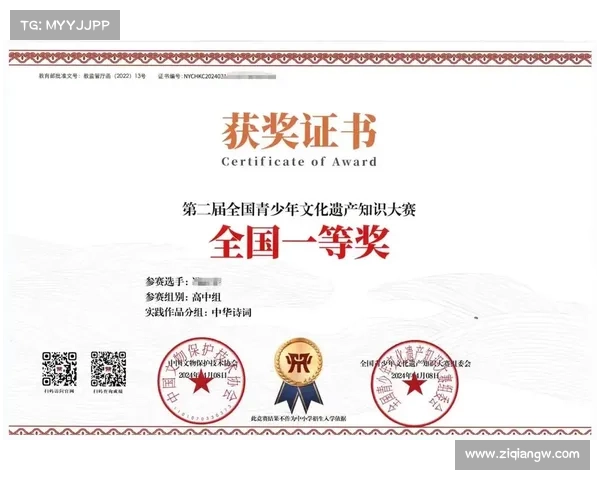The image size is (600, 480).
Task: Click the 中国文物保护技术协会 round red seal
Action: click(202, 381)
